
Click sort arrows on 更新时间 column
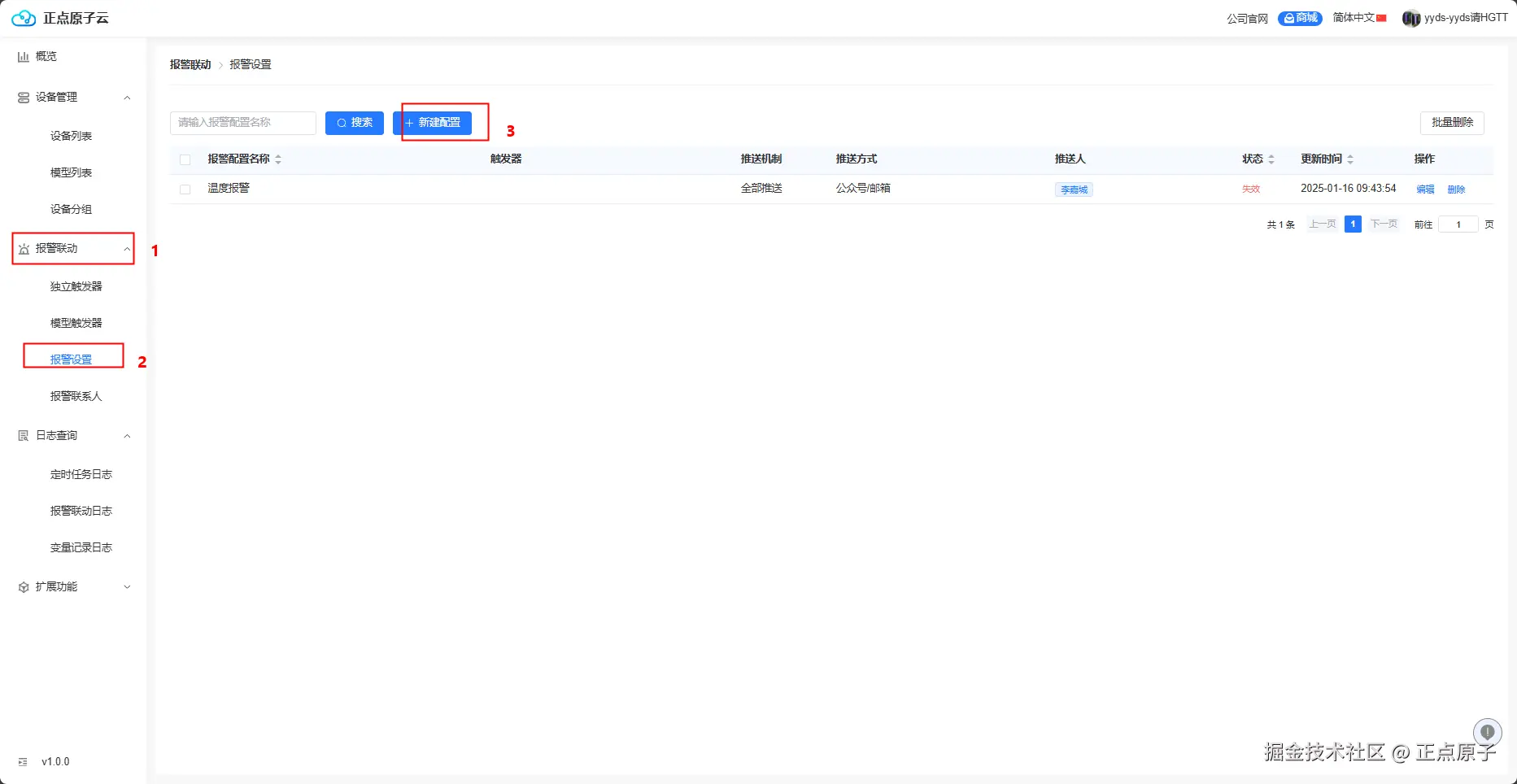tap(1350, 159)
